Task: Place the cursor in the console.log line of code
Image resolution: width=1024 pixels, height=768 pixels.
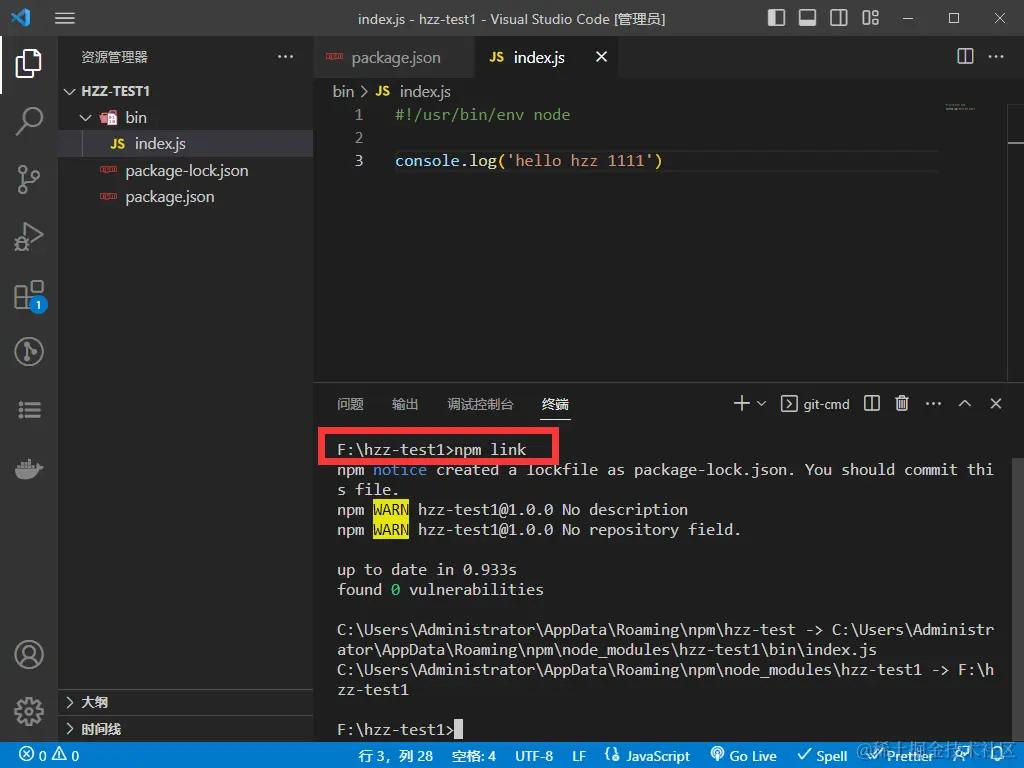Action: 528,161
